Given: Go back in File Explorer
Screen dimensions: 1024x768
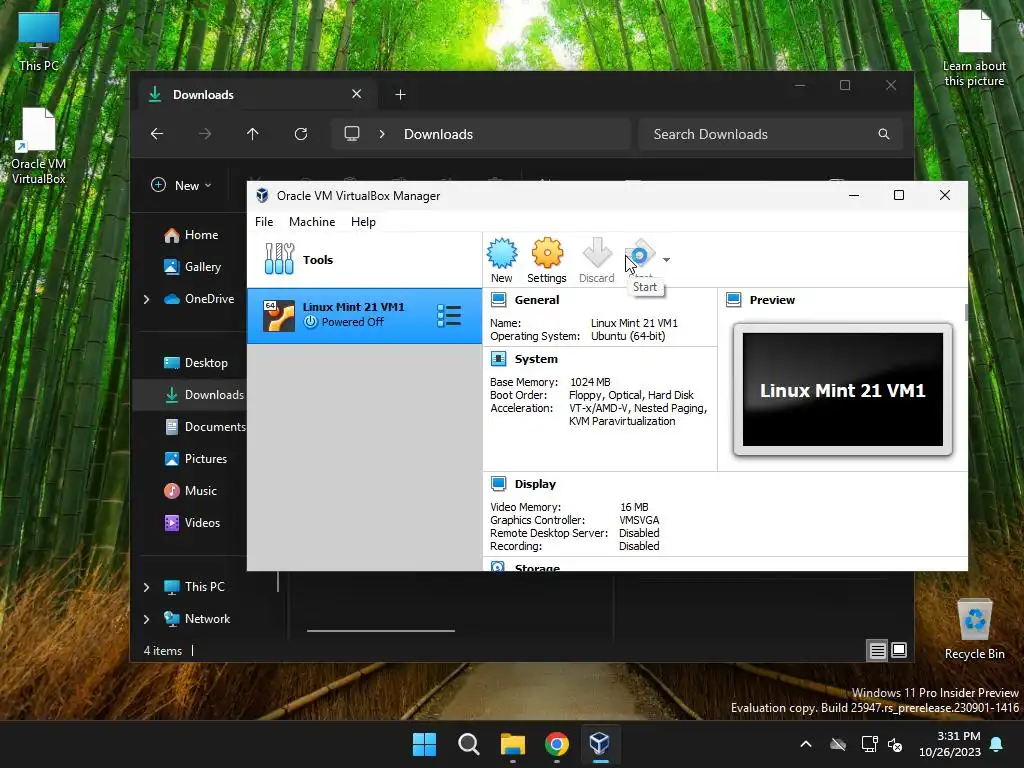Looking at the screenshot, I should click(x=157, y=134).
